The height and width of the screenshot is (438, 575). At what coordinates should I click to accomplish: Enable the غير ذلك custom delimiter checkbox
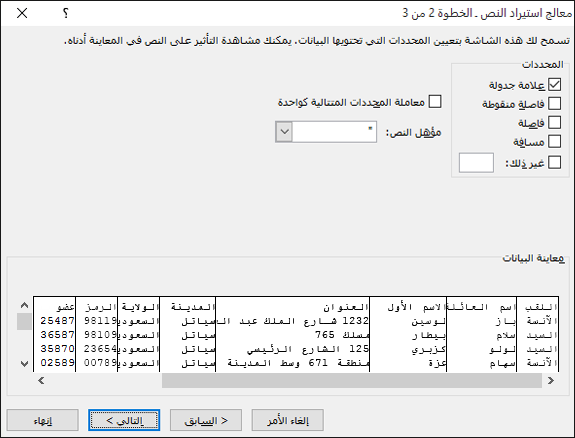(554, 163)
